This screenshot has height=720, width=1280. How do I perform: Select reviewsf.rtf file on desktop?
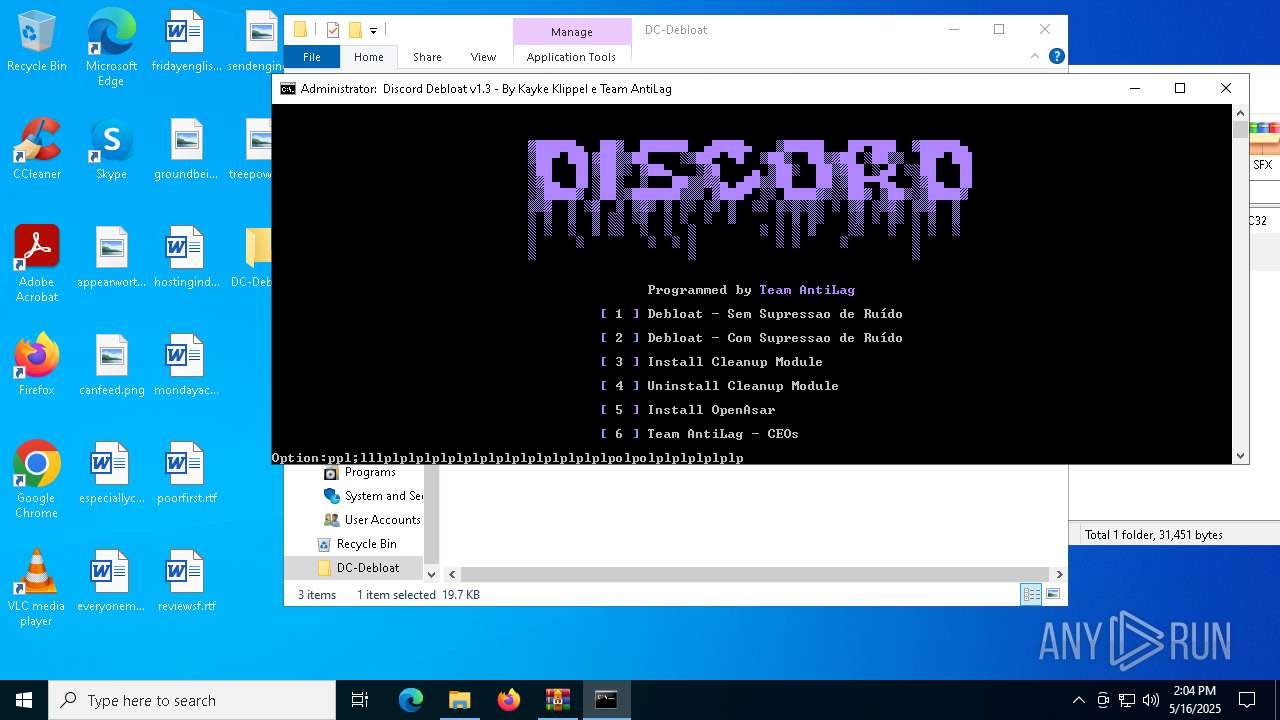pos(186,582)
